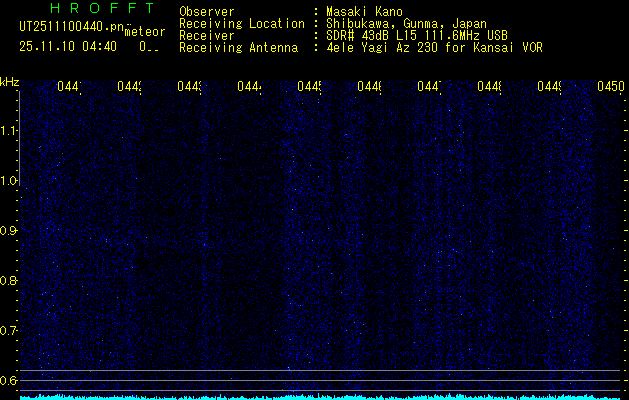Click the 0.9 kHz axis label

pyautogui.click(x=8, y=231)
